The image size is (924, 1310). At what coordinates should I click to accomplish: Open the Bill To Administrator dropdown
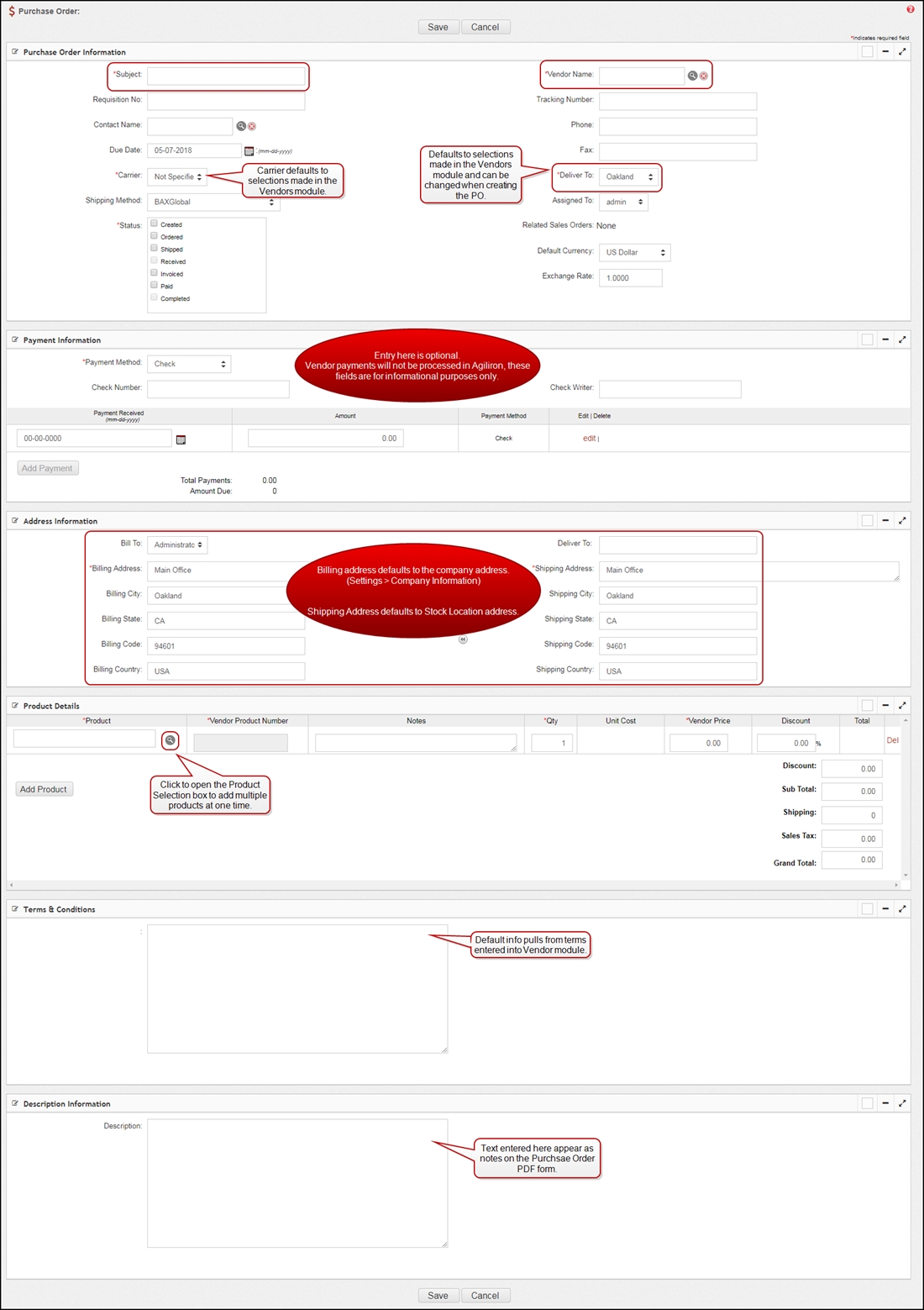(x=177, y=545)
